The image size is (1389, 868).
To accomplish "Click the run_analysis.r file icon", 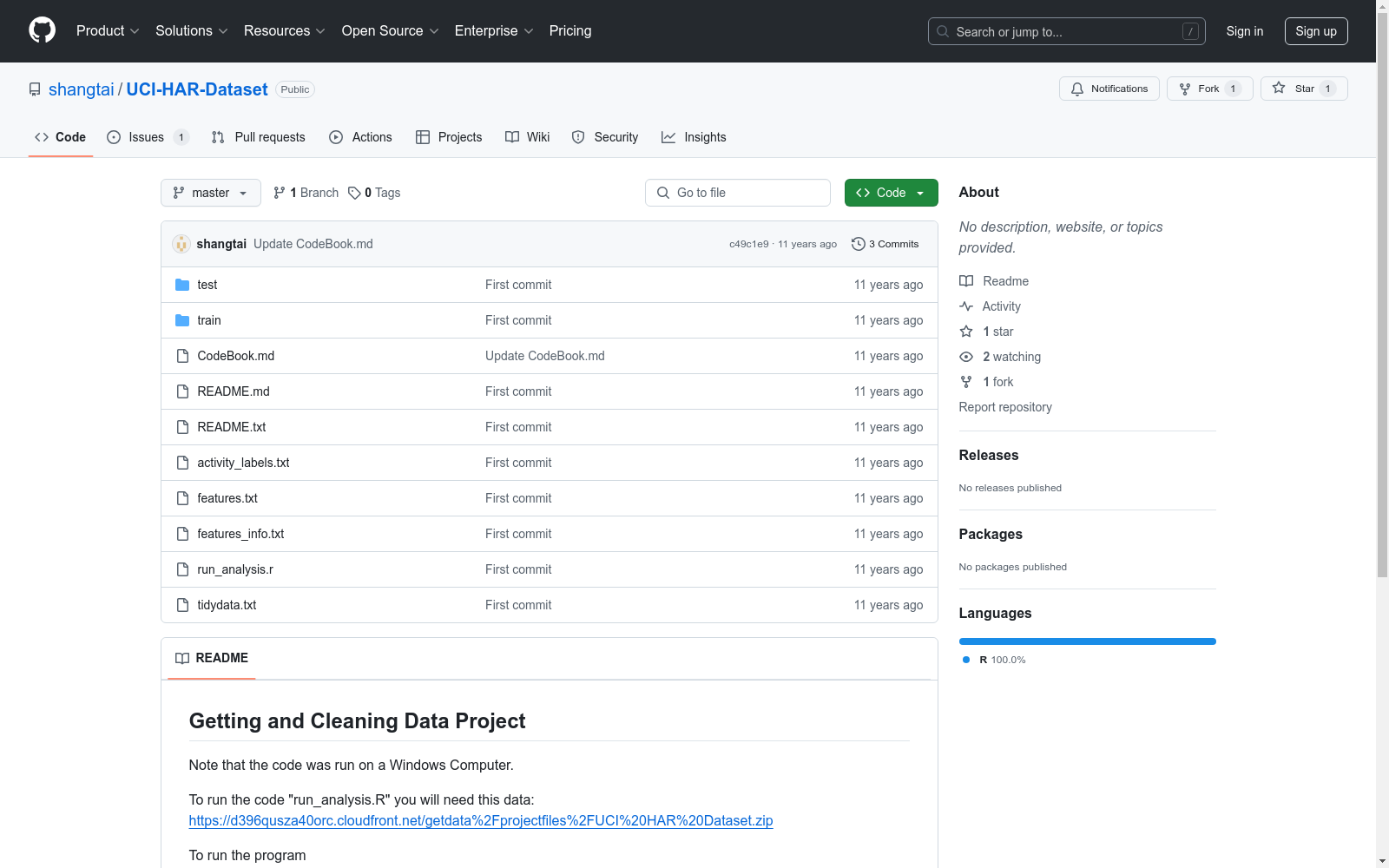I will [182, 569].
